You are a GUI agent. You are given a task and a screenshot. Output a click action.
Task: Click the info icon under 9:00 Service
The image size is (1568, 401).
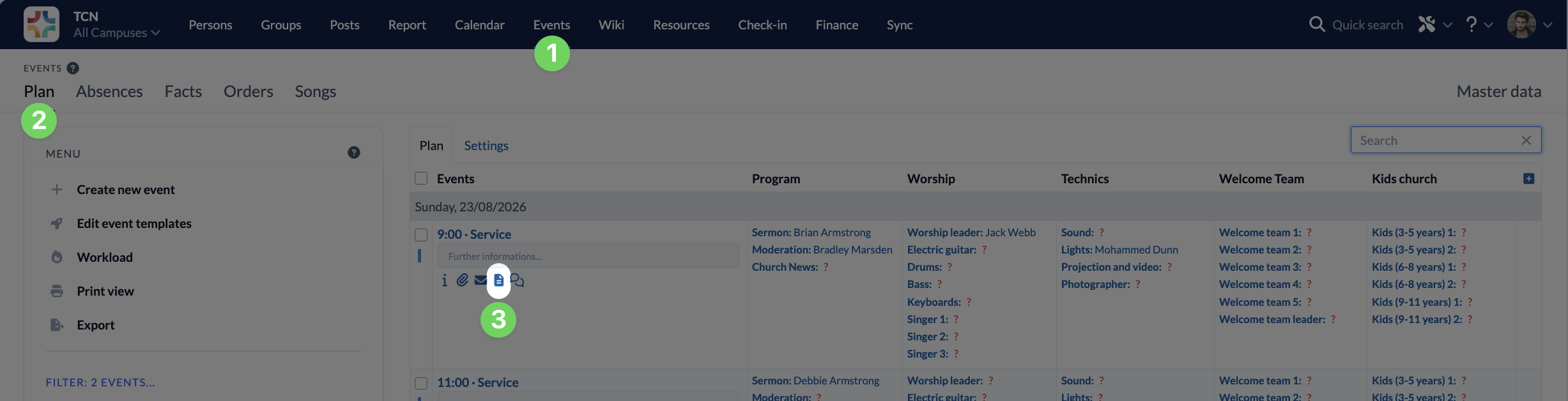(445, 280)
